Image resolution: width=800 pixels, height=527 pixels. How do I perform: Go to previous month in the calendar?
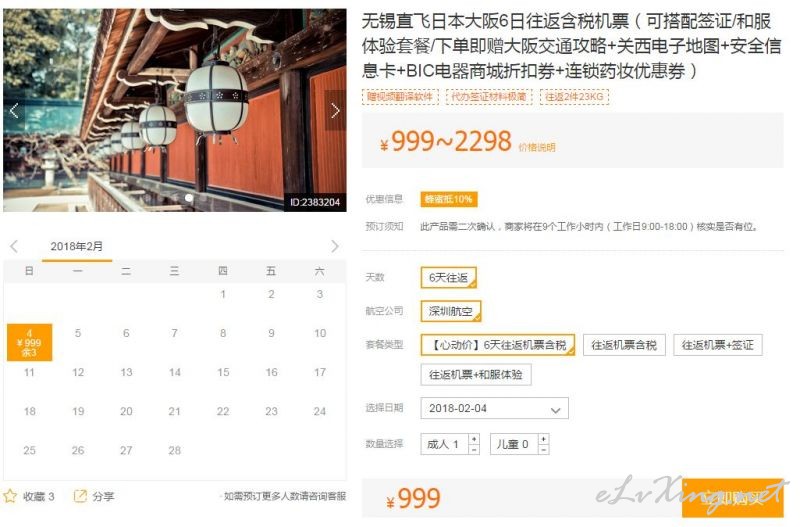pos(14,246)
